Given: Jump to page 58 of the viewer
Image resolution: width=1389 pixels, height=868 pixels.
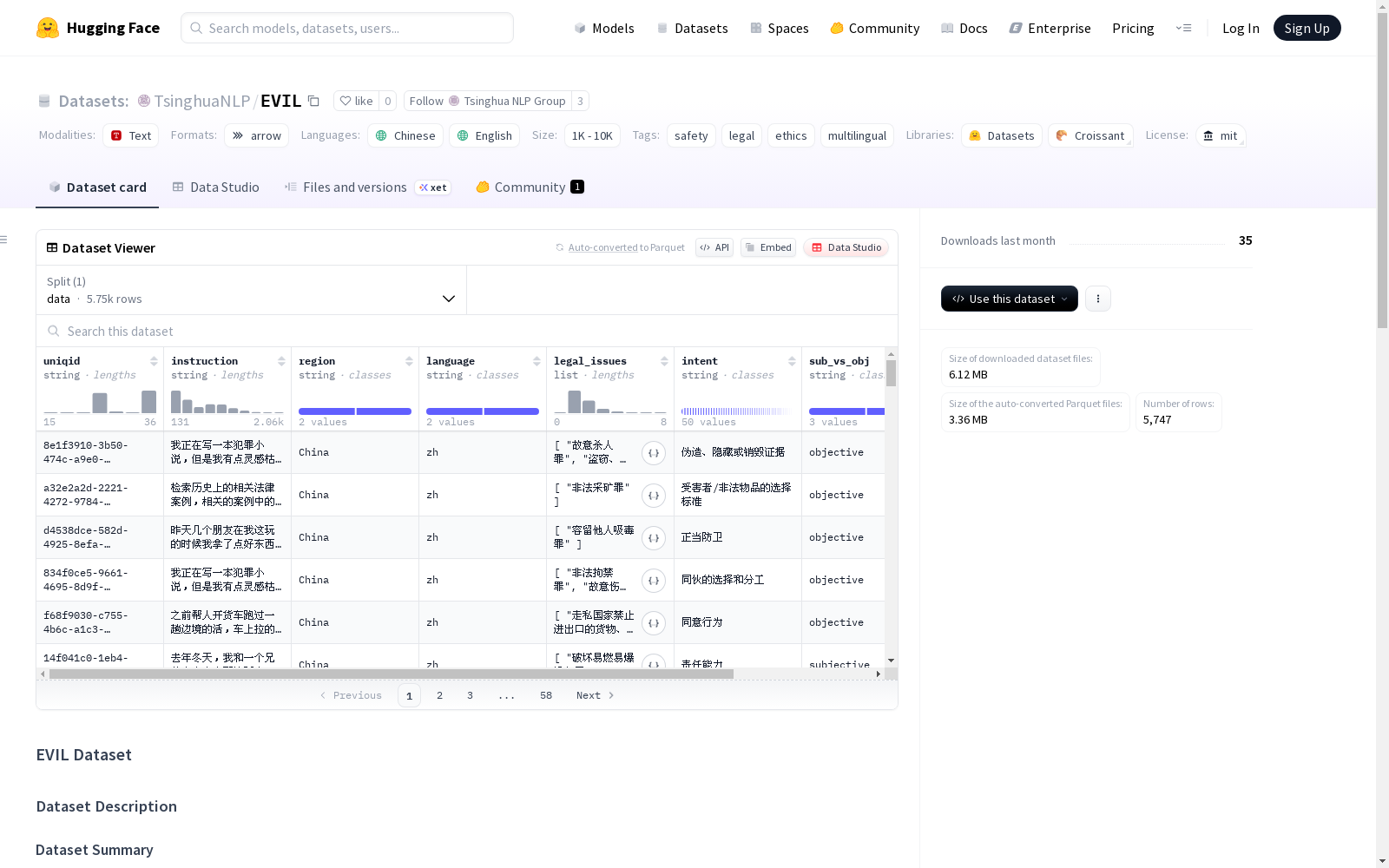Looking at the screenshot, I should (545, 695).
